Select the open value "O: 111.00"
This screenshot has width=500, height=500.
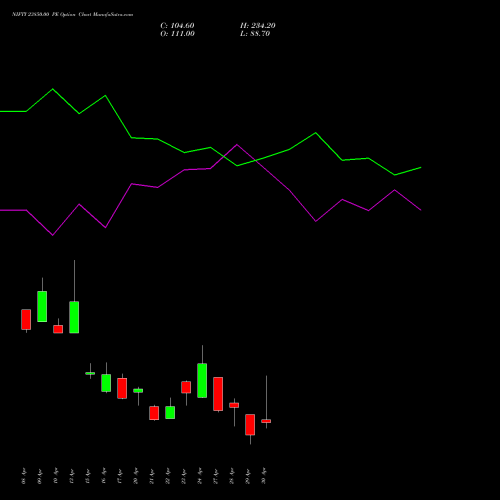(x=177, y=34)
